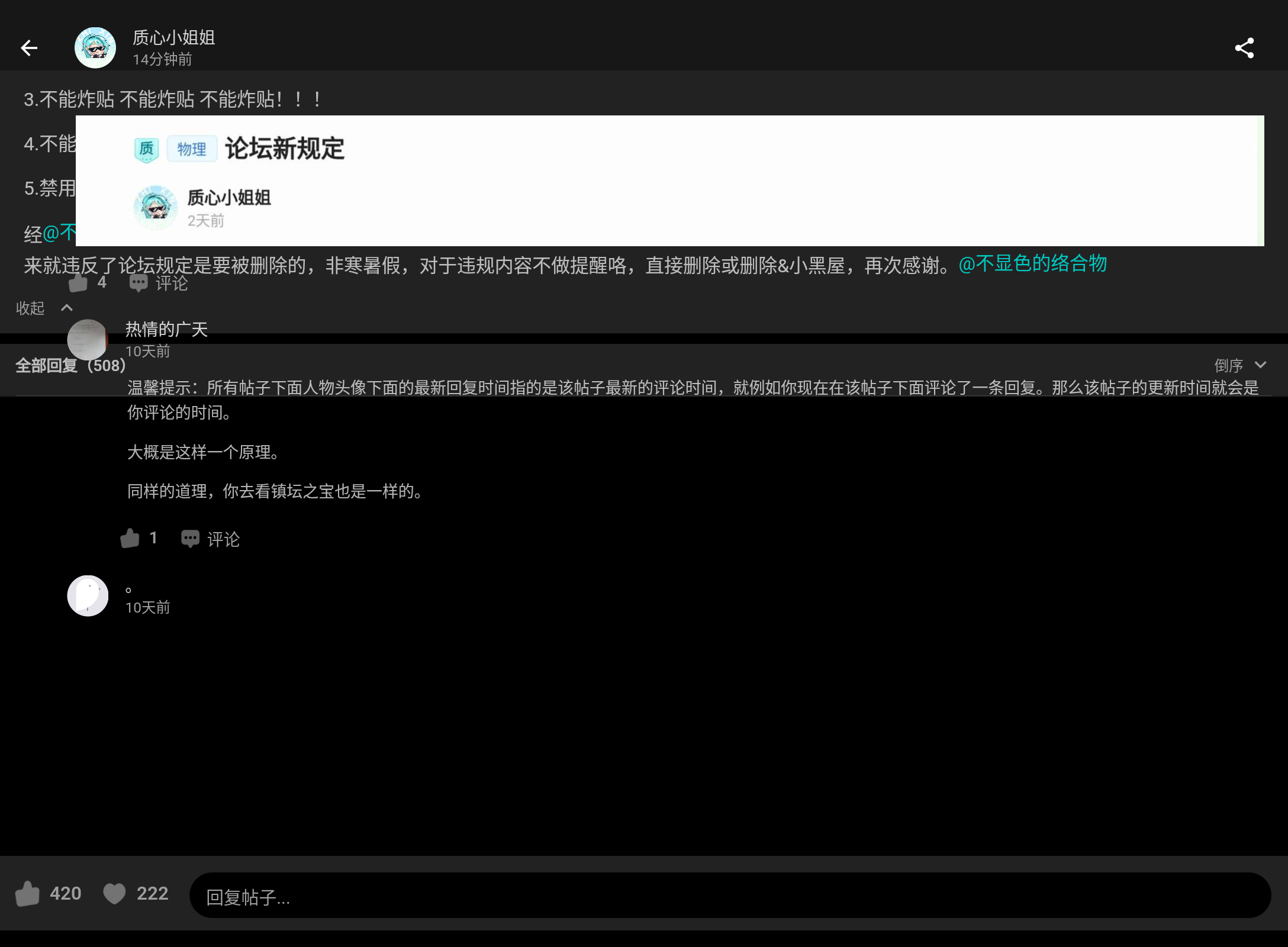This screenshot has height=947, width=1288.
Task: Open 质心小姐姐 avatar inside quoted card
Action: click(x=156, y=207)
